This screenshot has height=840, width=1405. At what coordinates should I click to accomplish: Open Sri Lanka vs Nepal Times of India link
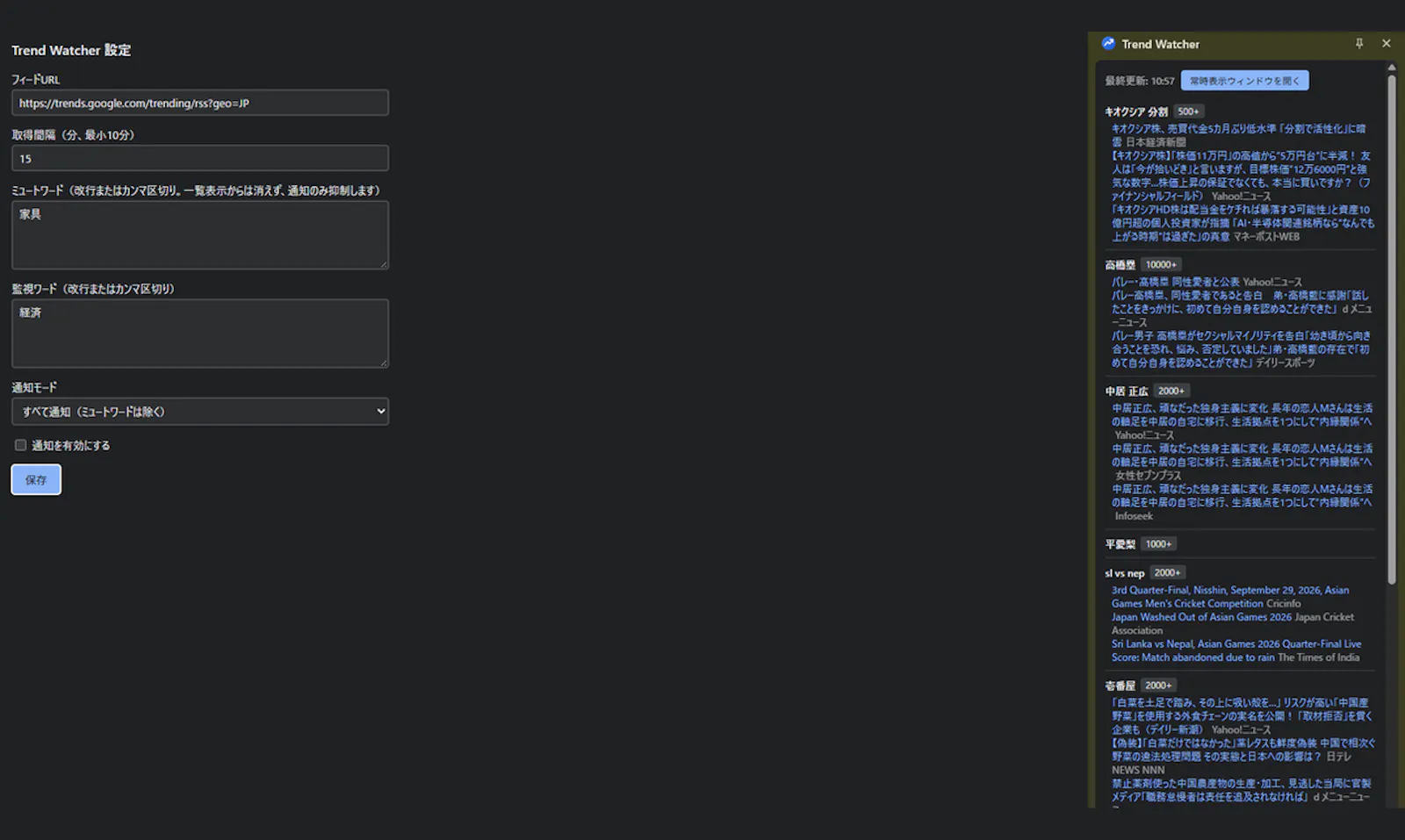(1236, 650)
